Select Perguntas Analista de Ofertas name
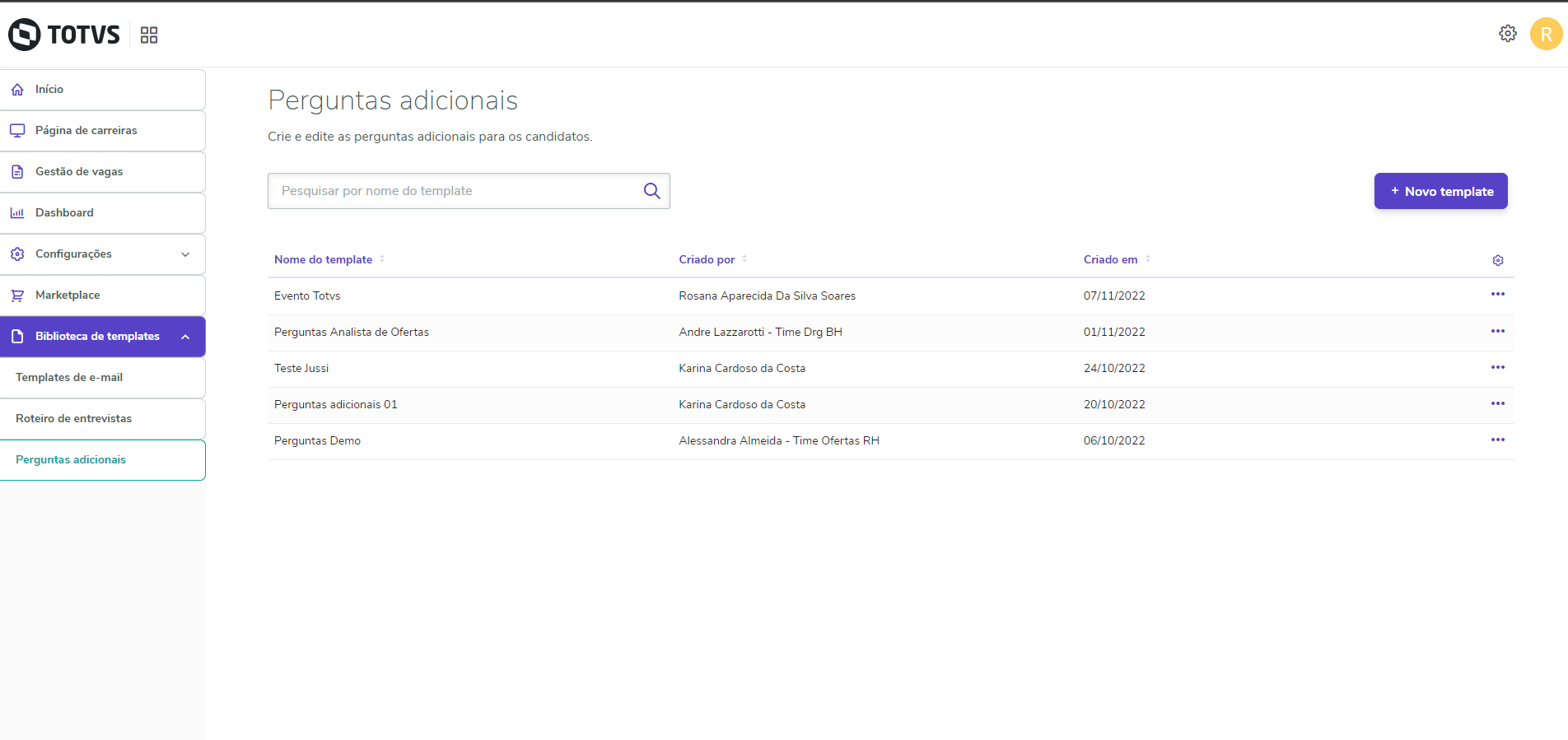This screenshot has width=1568, height=740. tap(352, 332)
